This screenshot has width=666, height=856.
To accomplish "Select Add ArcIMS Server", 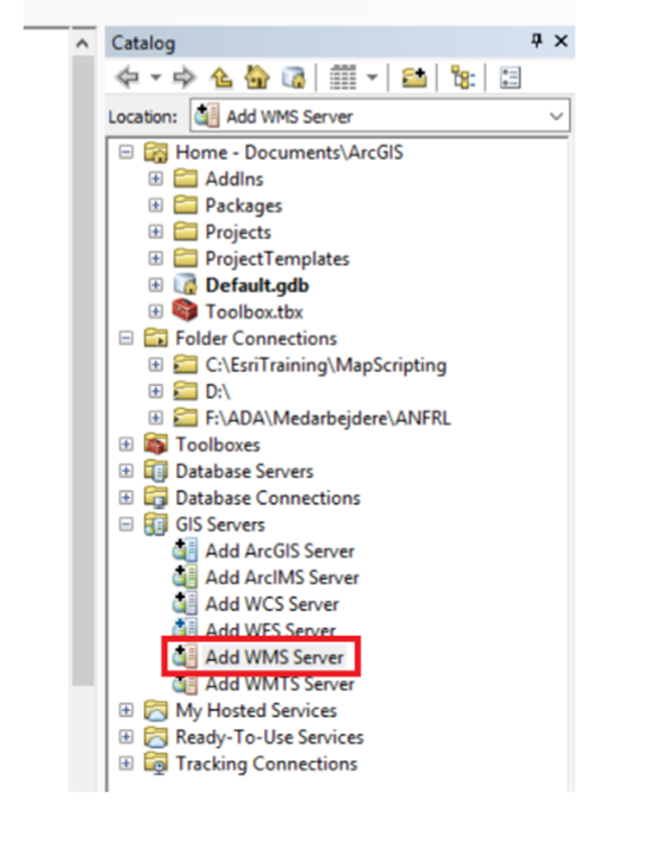I will (282, 578).
